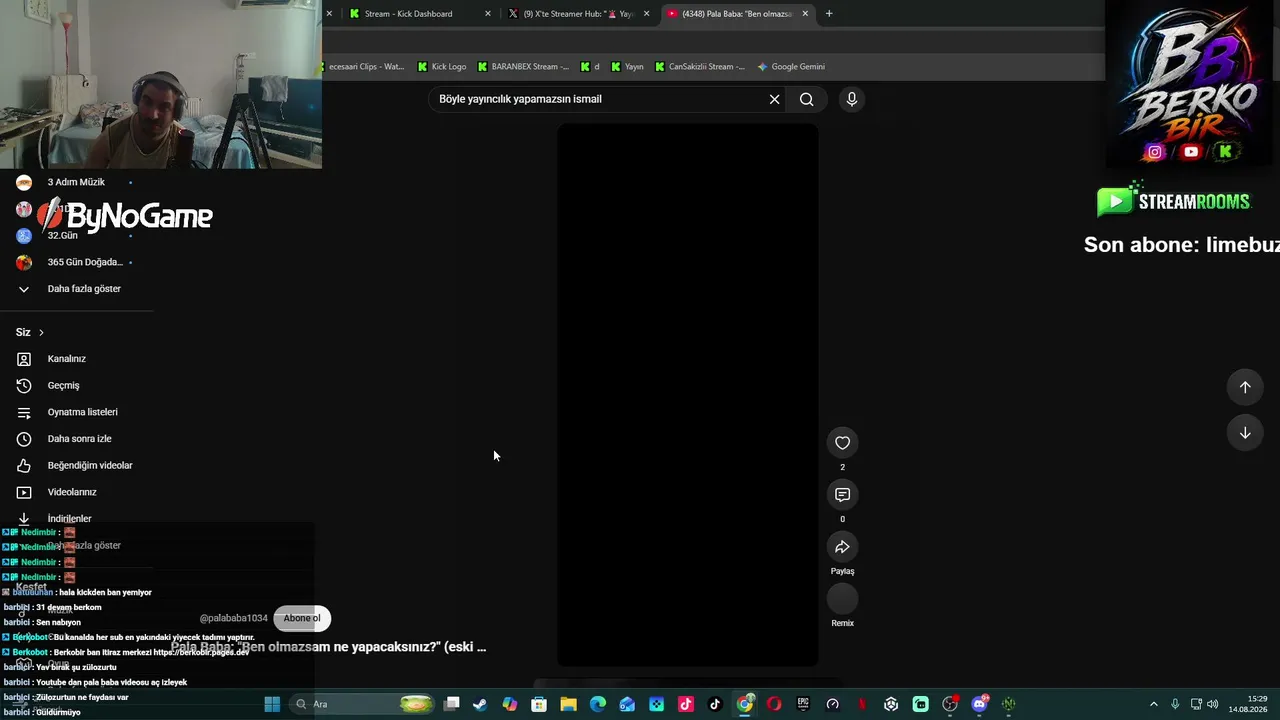Close the Kick Dashboard tab
Viewport: 1280px width, 720px height.
(488, 14)
